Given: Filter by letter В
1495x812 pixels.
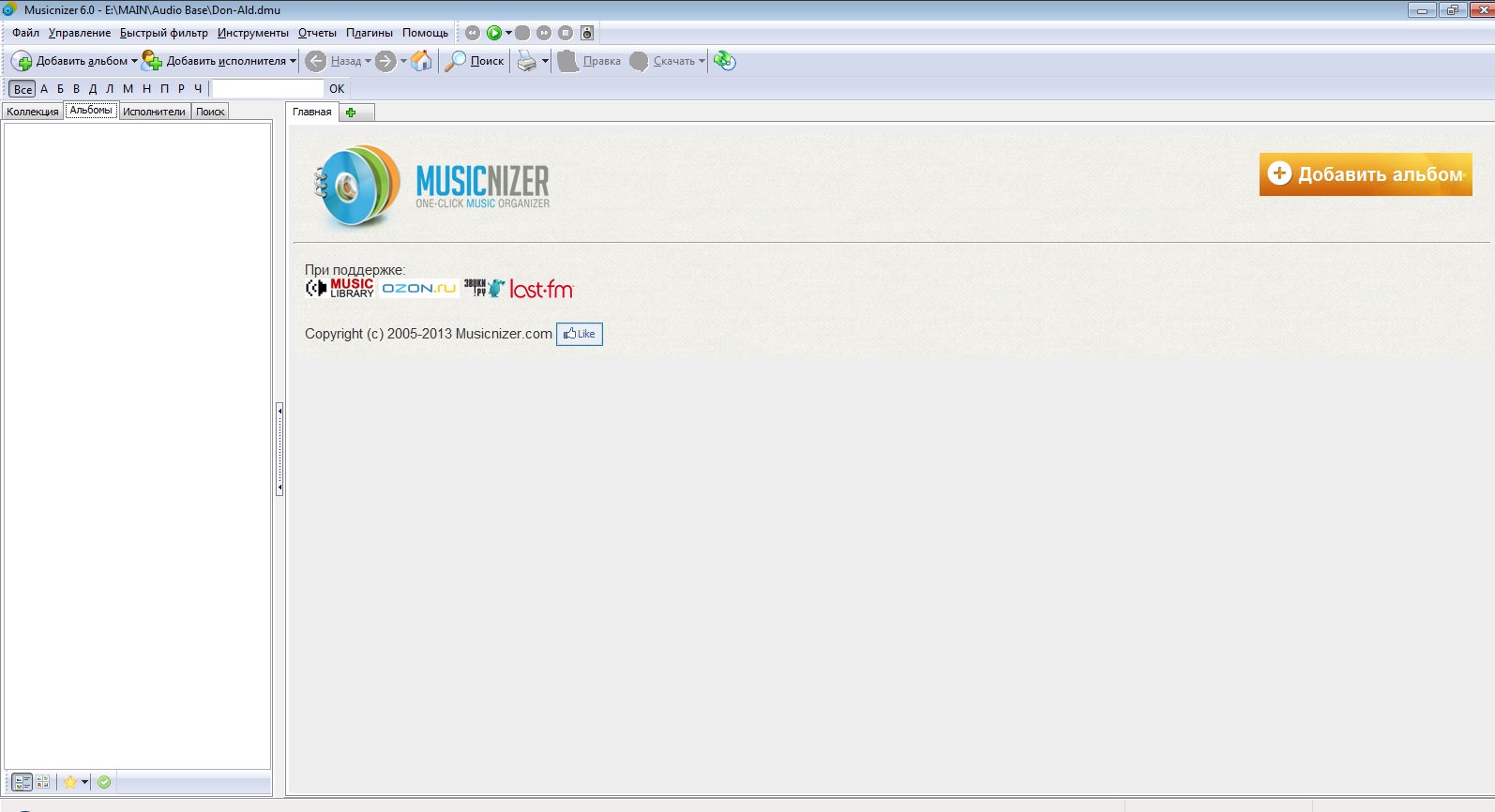Looking at the screenshot, I should [77, 89].
